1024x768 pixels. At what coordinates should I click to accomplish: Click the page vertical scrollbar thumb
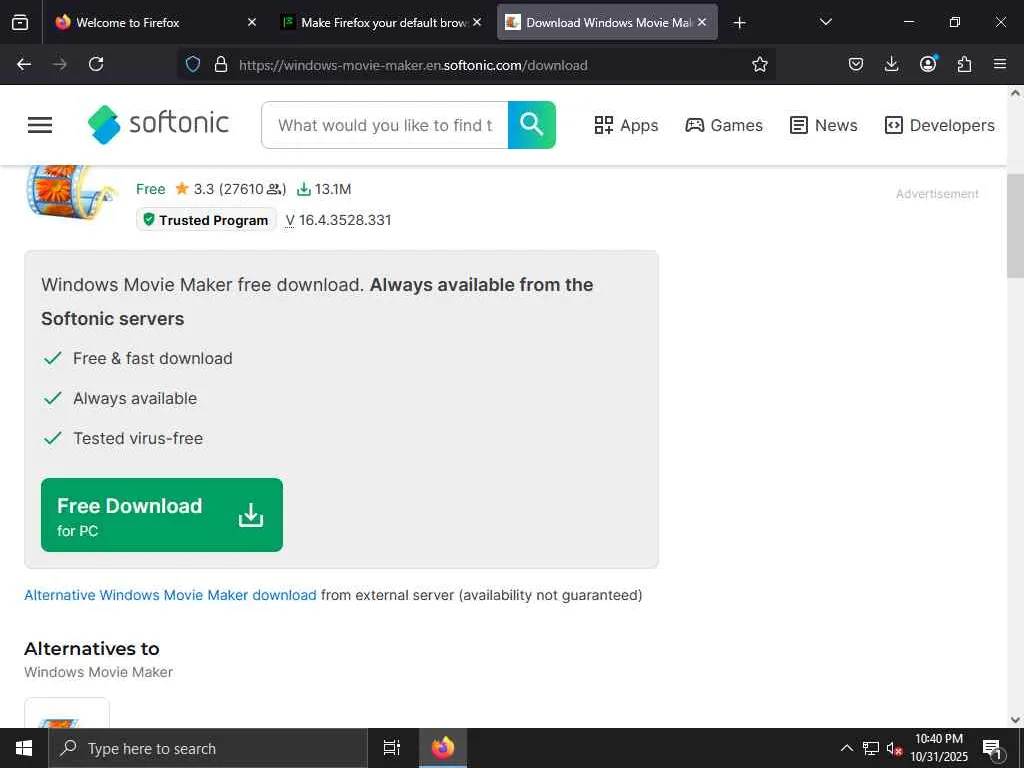(1015, 226)
